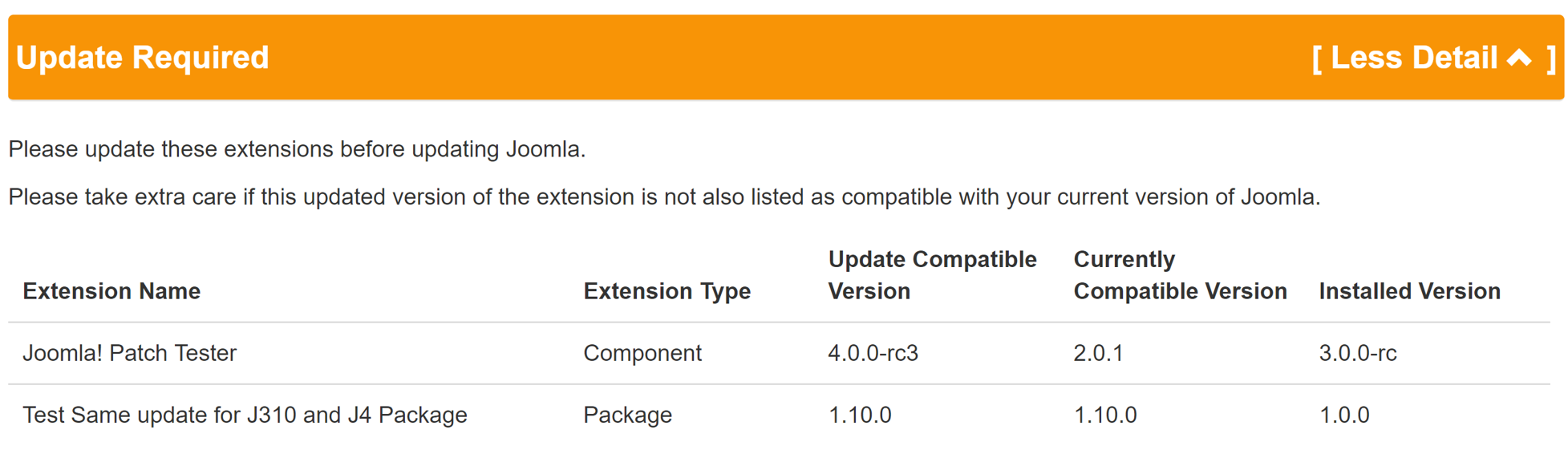Click the 1.10.0 update compatible version cell

tap(859, 415)
